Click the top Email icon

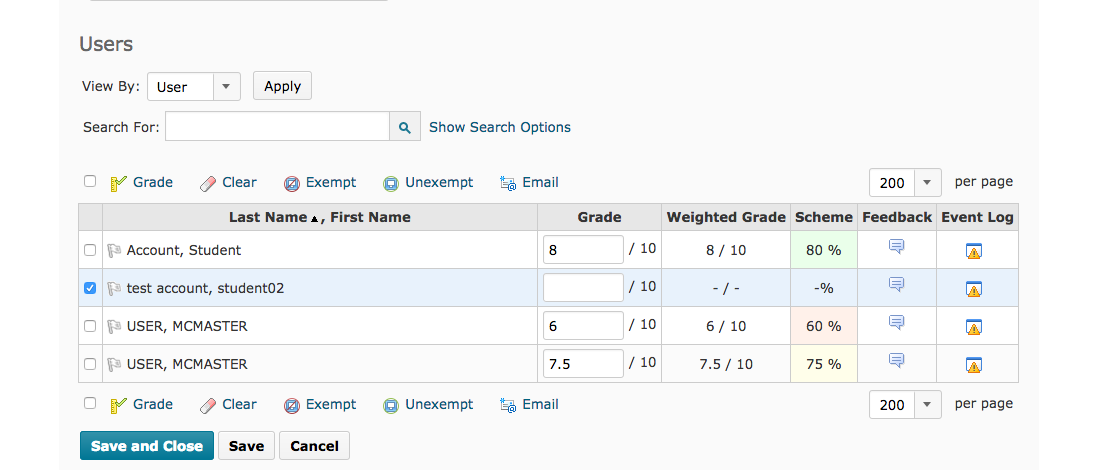point(508,183)
